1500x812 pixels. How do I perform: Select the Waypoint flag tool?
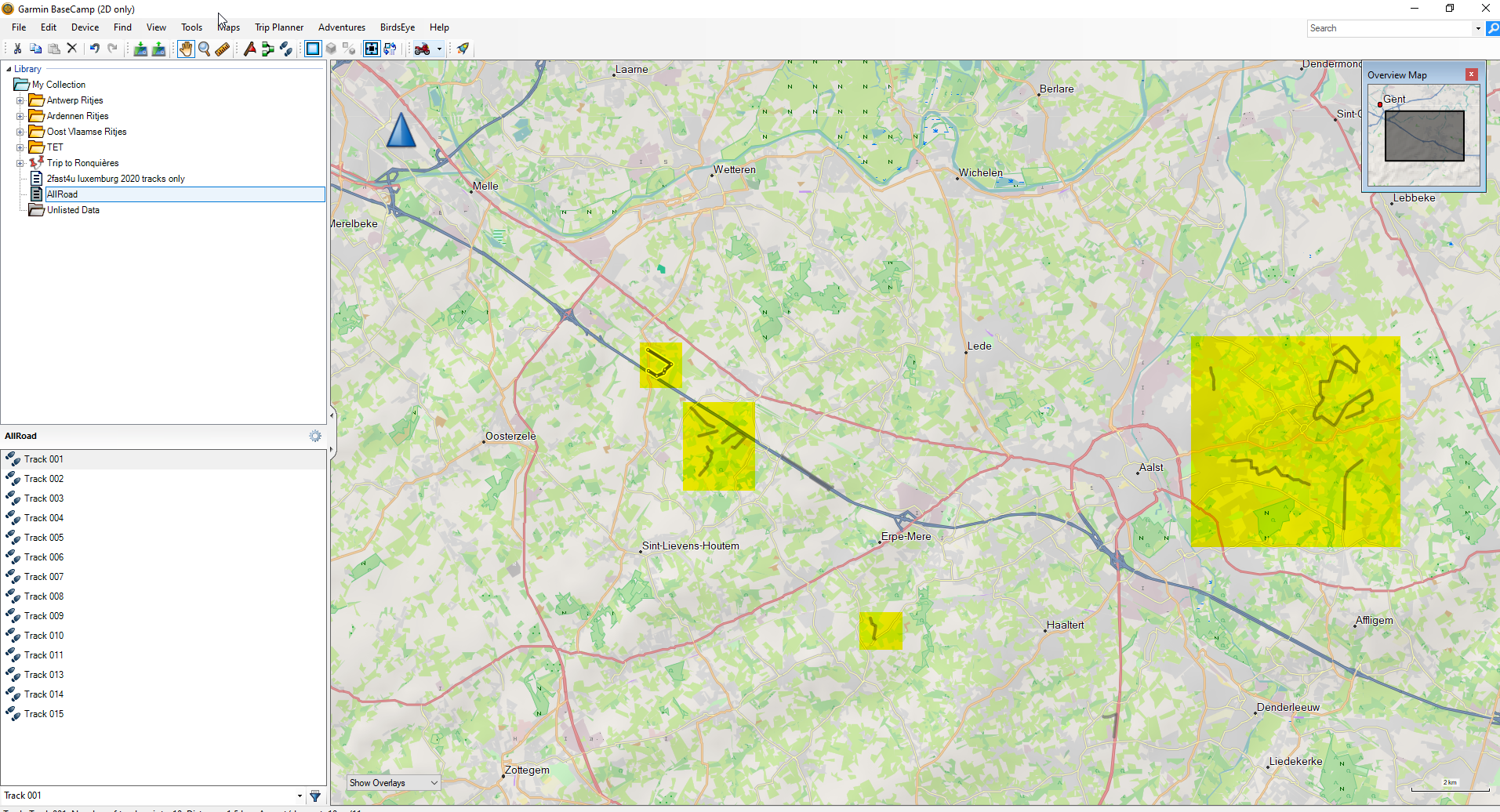(x=249, y=49)
